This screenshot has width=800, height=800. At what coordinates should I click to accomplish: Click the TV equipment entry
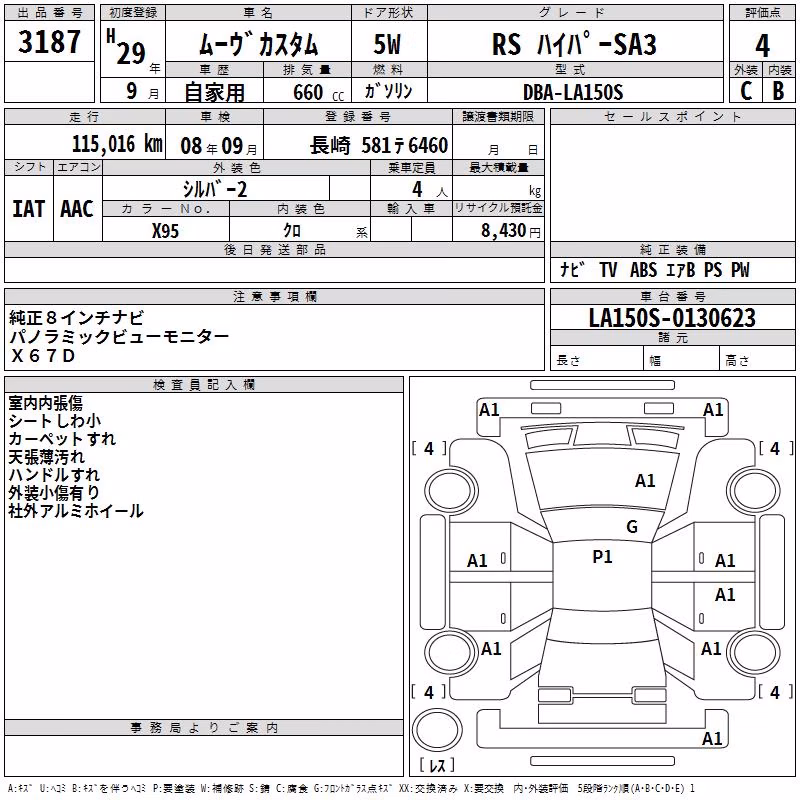point(608,269)
